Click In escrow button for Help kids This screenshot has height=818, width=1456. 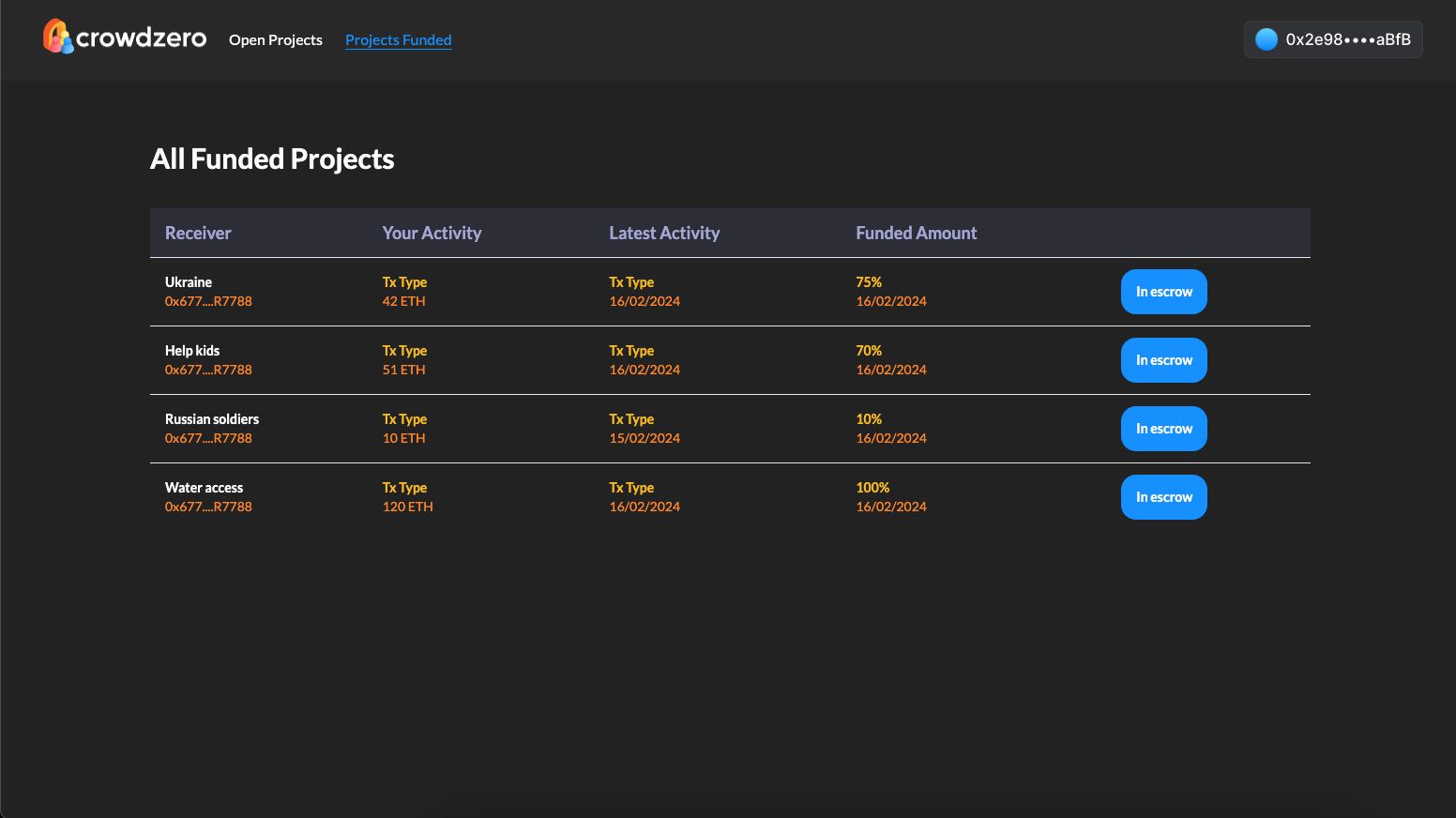(x=1164, y=360)
